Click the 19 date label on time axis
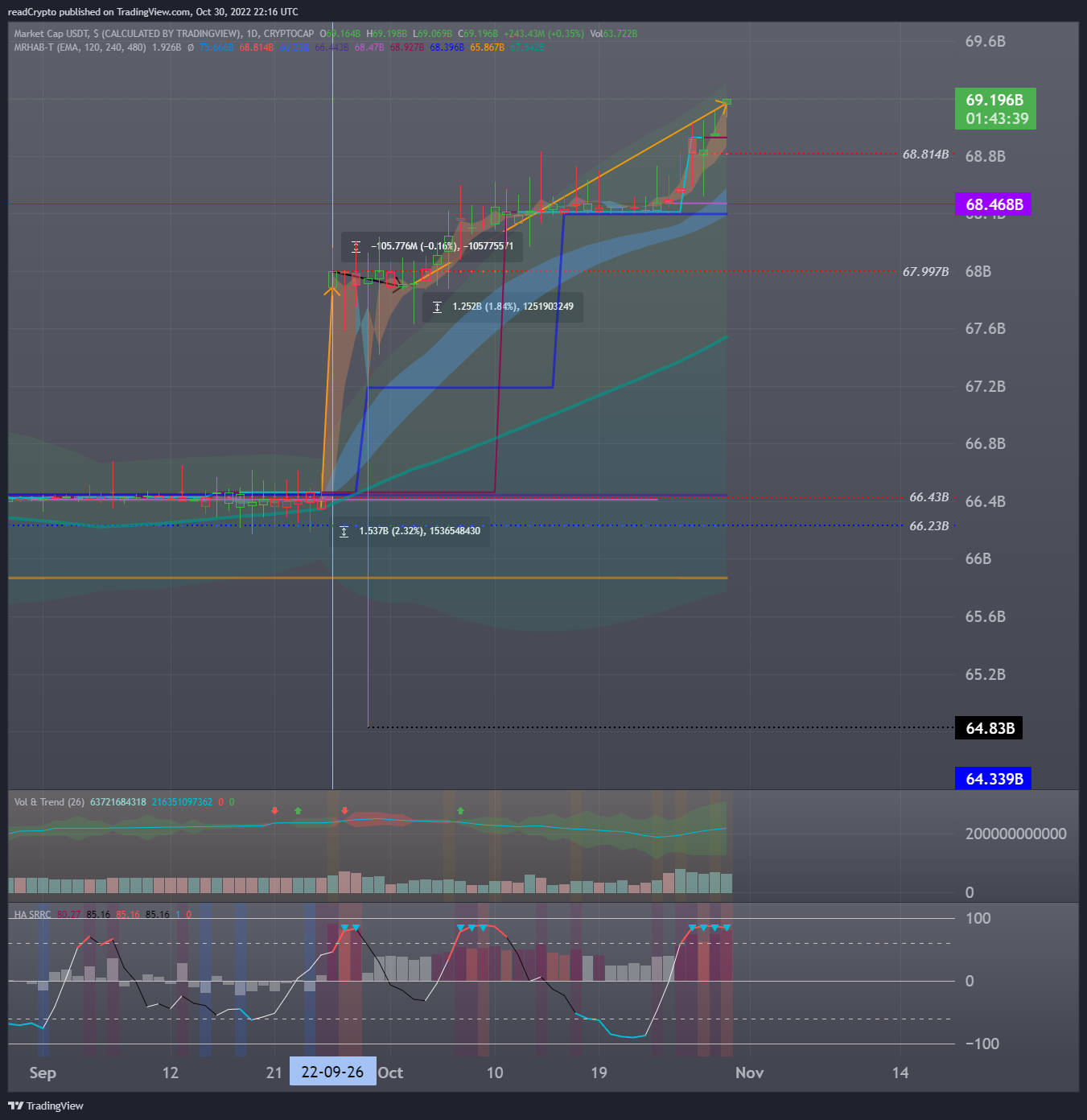 click(x=599, y=1073)
